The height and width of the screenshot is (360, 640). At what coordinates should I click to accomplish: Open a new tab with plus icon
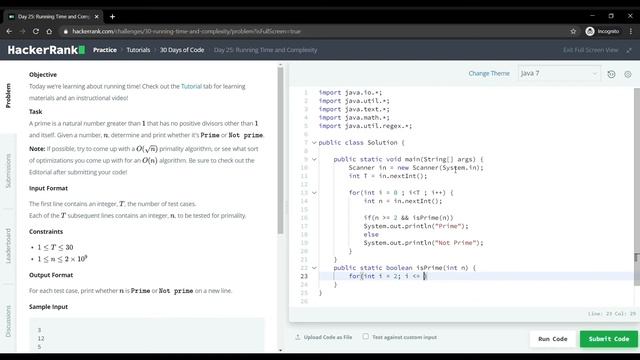pos(112,17)
